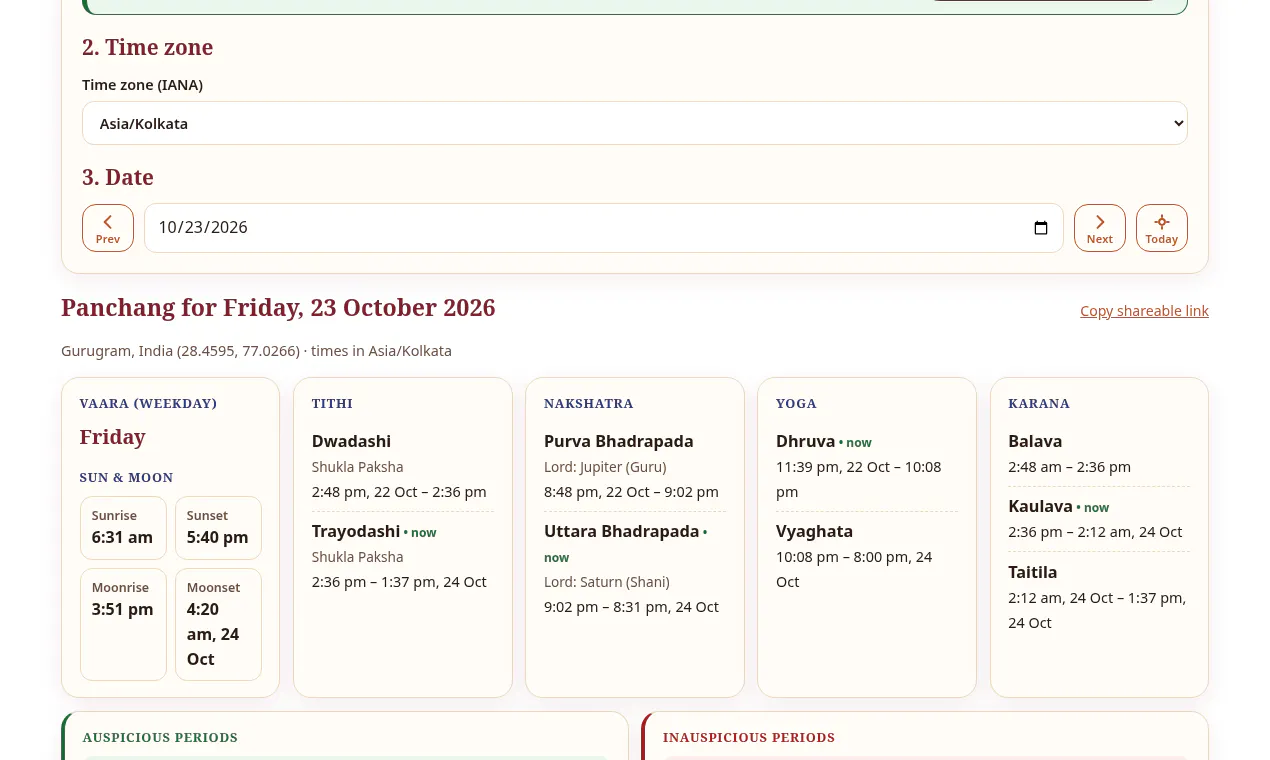Click the Dwadashi tithi name
Screen dimensions: 1270x760
click(x=351, y=441)
